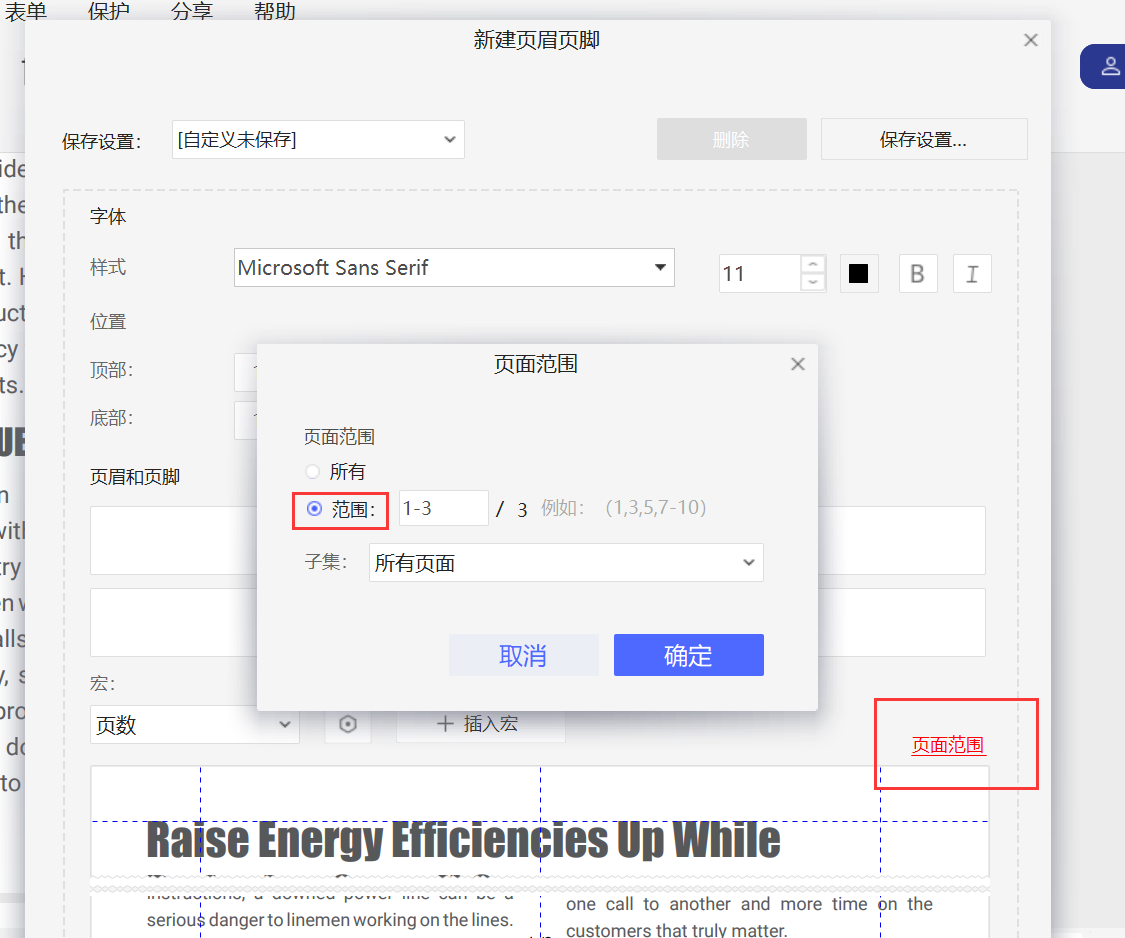The height and width of the screenshot is (938, 1125).
Task: Open the user account icon on the right edge
Action: click(1109, 66)
